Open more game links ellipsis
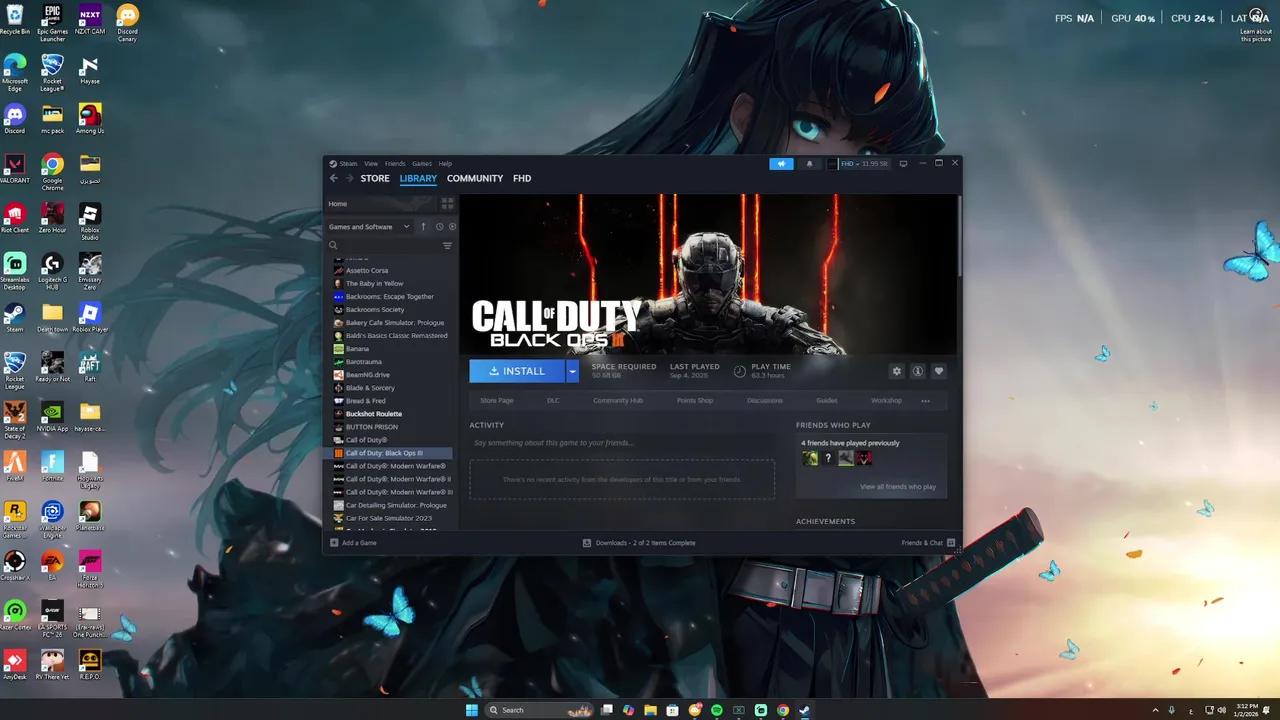Screen dimensions: 1280x720 (925, 401)
